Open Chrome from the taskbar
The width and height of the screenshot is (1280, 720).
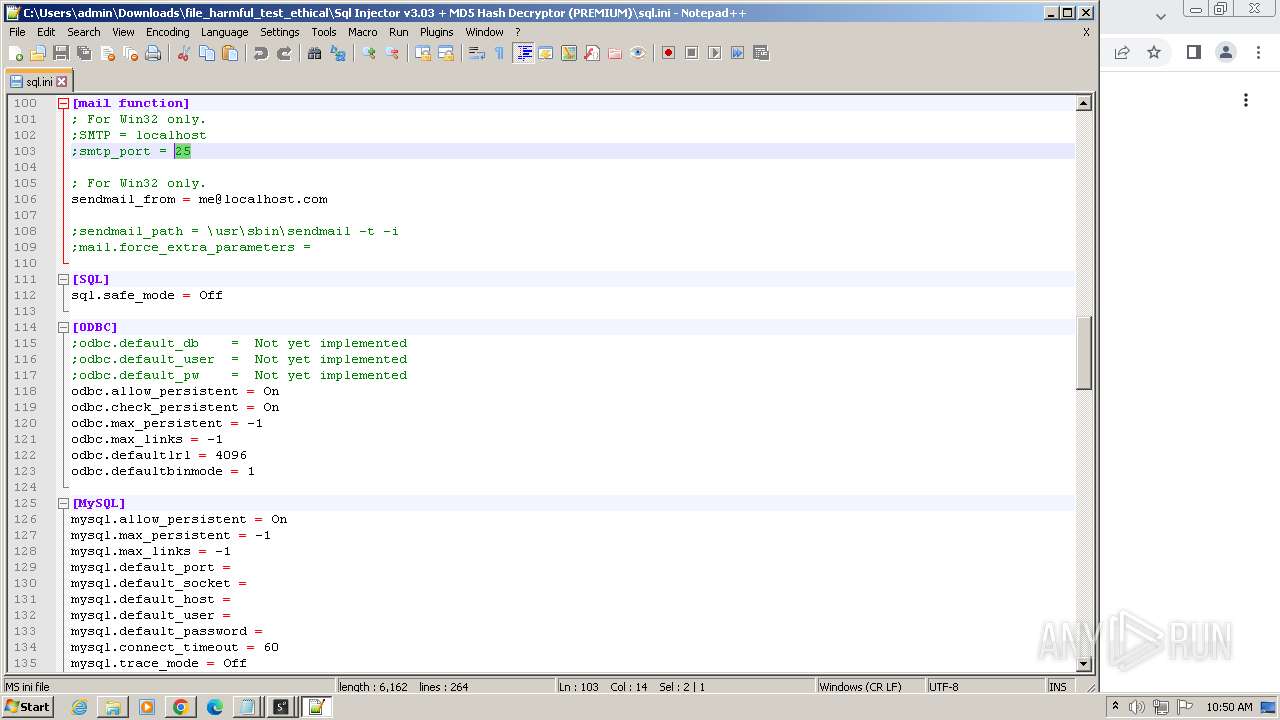coord(180,707)
